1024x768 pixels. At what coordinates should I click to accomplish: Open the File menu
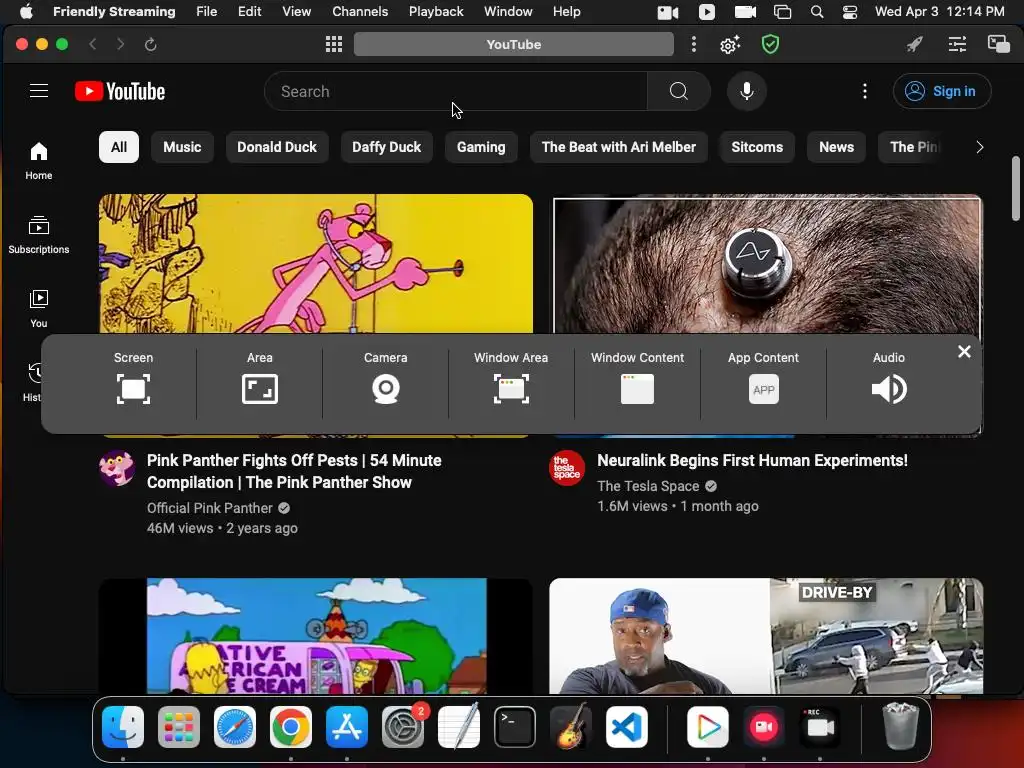point(206,11)
